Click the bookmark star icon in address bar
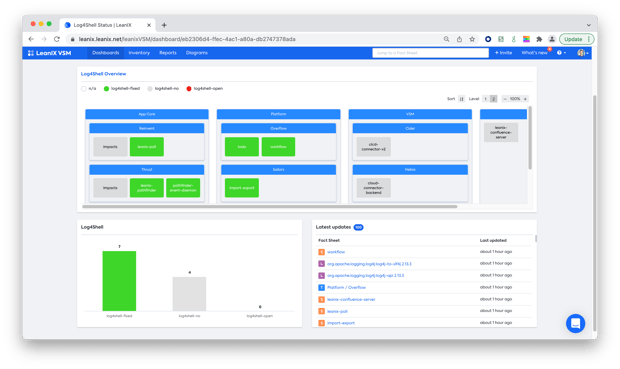The image size is (620, 369). 472,39
